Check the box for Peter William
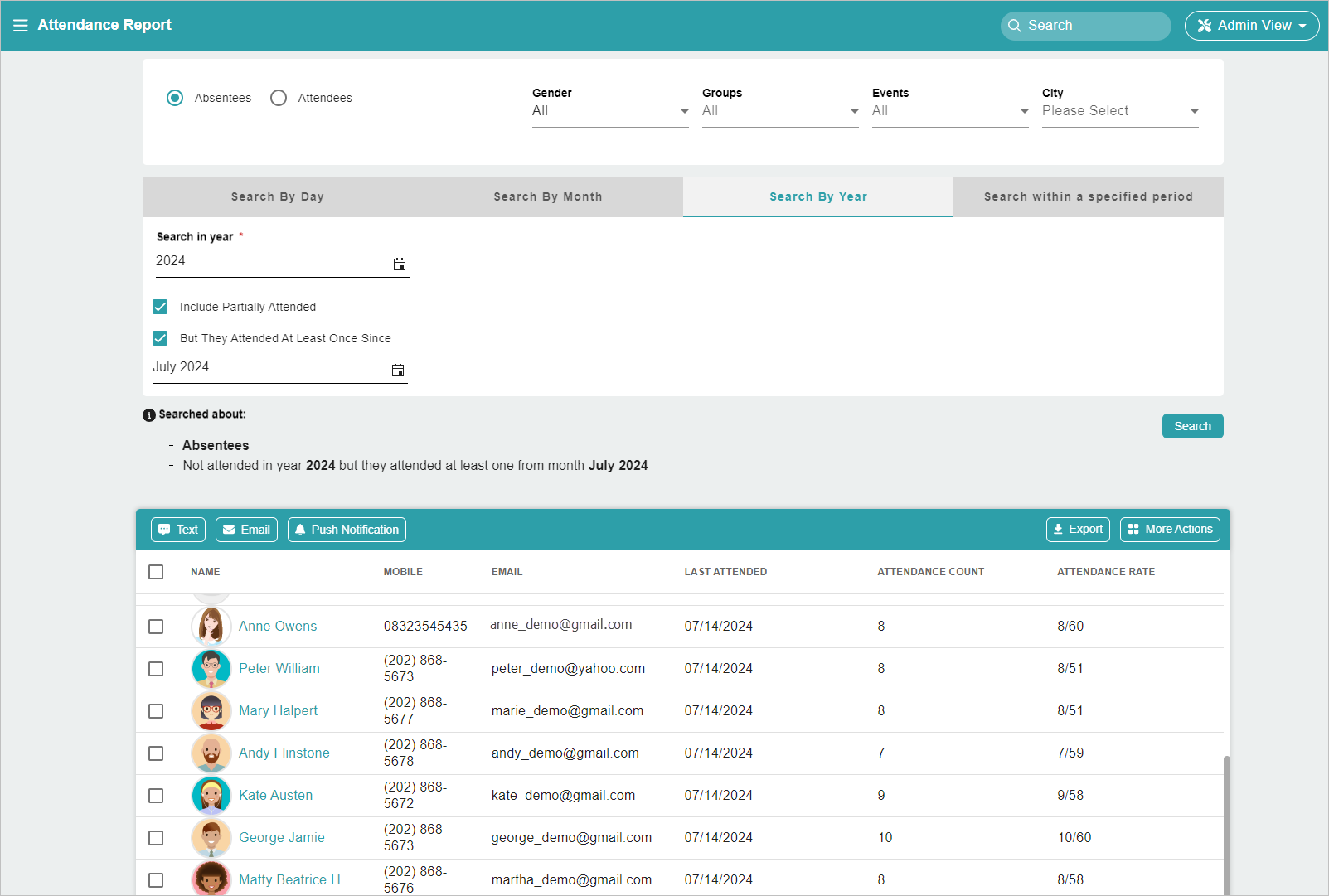Viewport: 1329px width, 896px height. [x=156, y=669]
